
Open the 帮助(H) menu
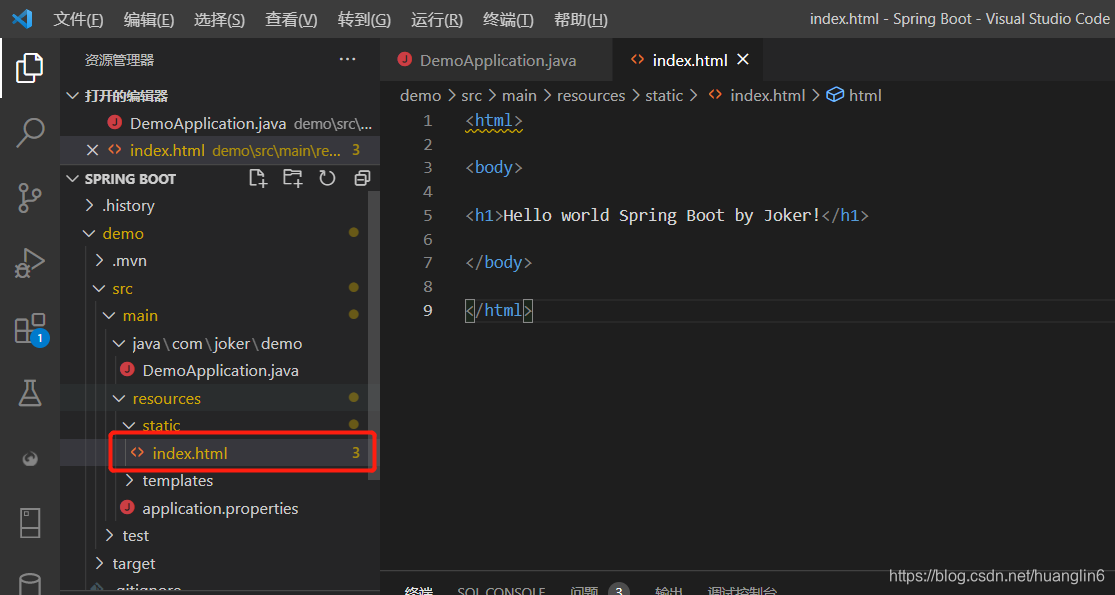point(580,20)
